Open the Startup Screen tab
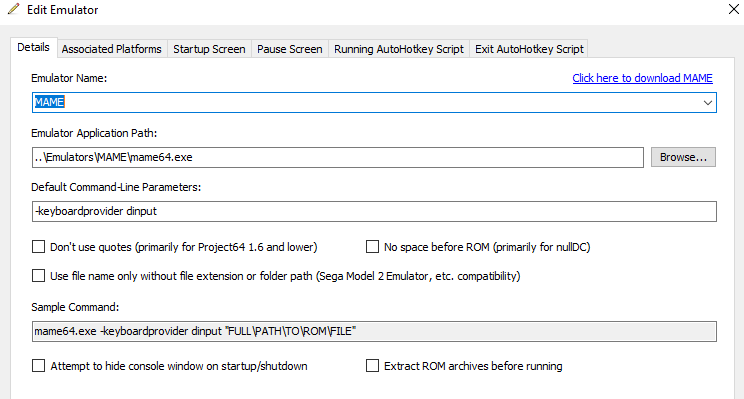The height and width of the screenshot is (399, 744). pyautogui.click(x=209, y=49)
